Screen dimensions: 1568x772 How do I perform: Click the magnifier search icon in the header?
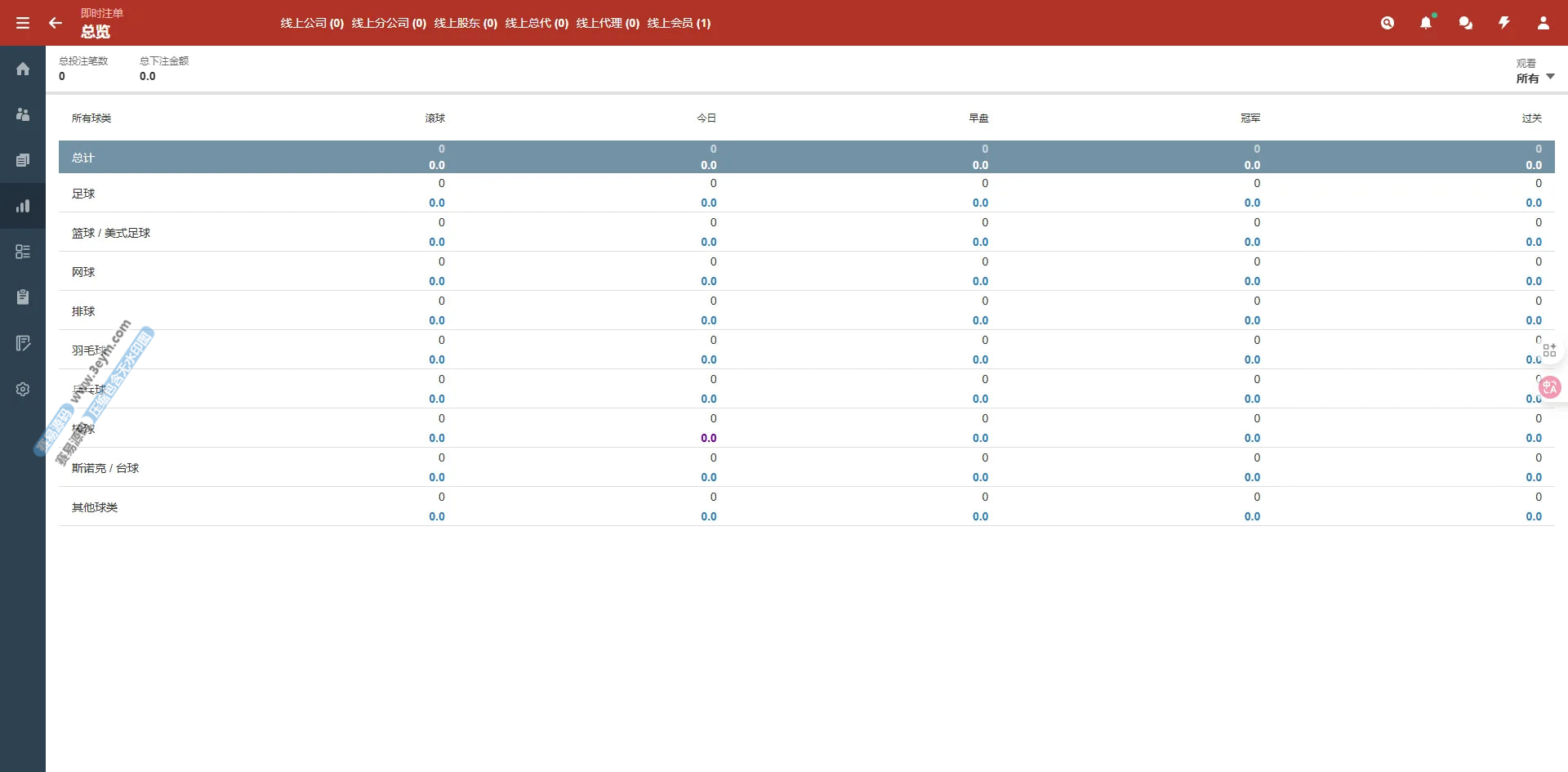tap(1387, 23)
